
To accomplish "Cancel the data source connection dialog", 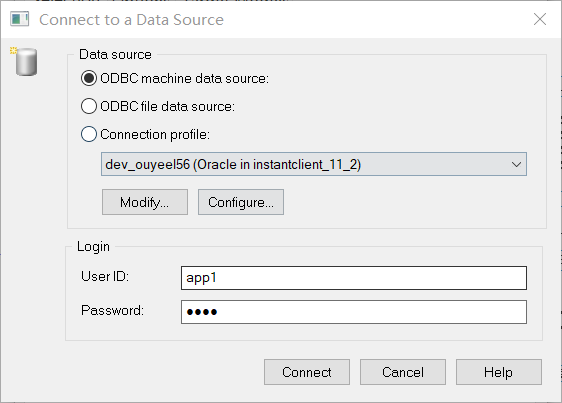I will click(x=403, y=372).
